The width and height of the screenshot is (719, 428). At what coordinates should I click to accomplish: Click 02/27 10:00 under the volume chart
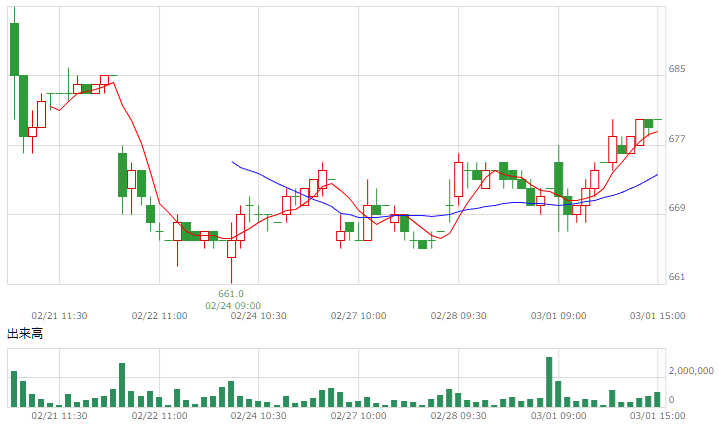(359, 416)
